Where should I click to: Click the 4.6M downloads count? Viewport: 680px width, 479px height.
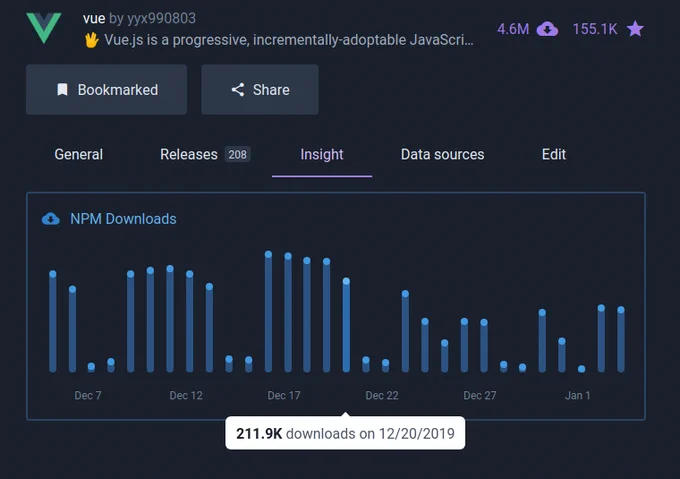pos(513,29)
